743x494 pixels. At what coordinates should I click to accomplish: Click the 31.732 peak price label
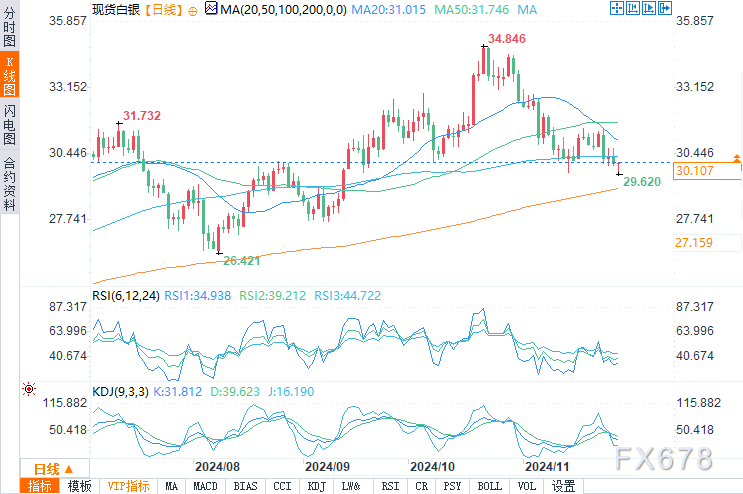click(142, 116)
